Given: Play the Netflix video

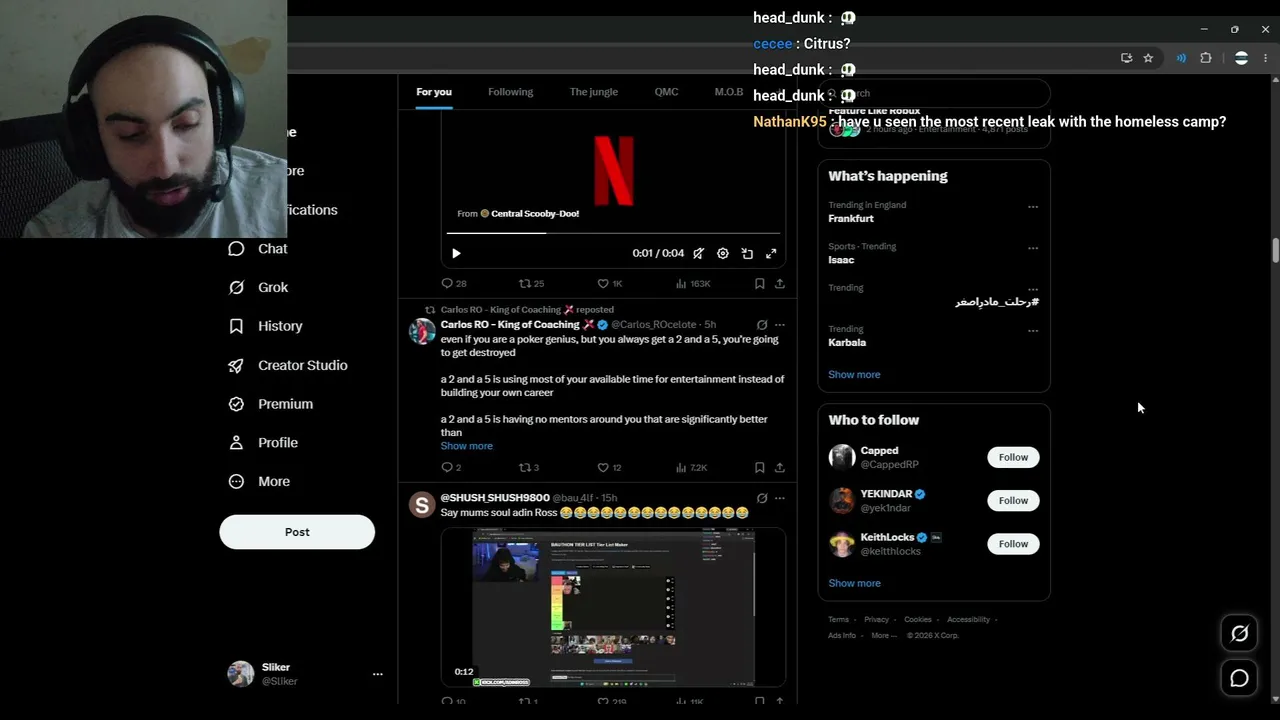Looking at the screenshot, I should pos(456,254).
